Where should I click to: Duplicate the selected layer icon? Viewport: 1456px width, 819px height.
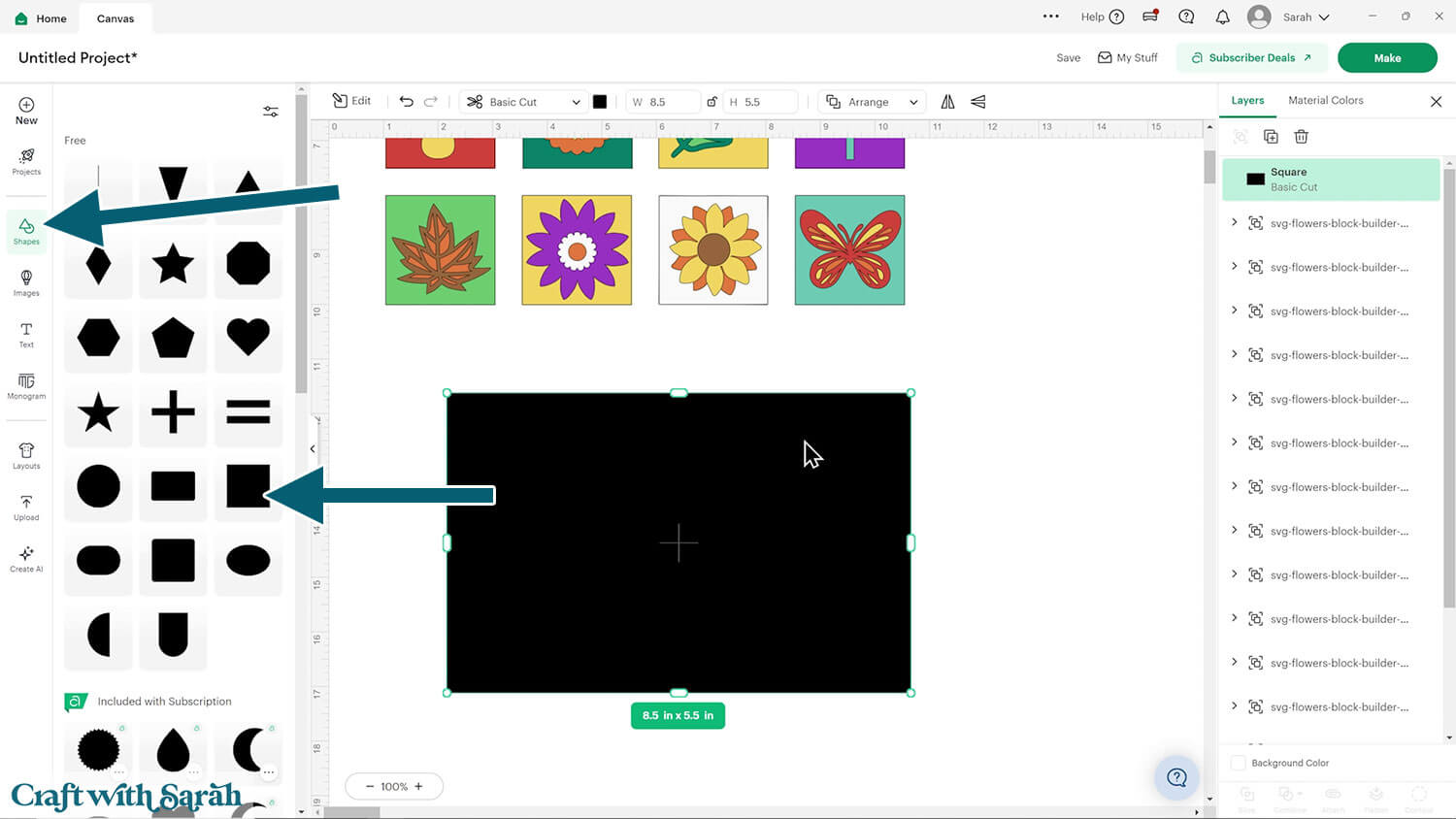coord(1271,137)
